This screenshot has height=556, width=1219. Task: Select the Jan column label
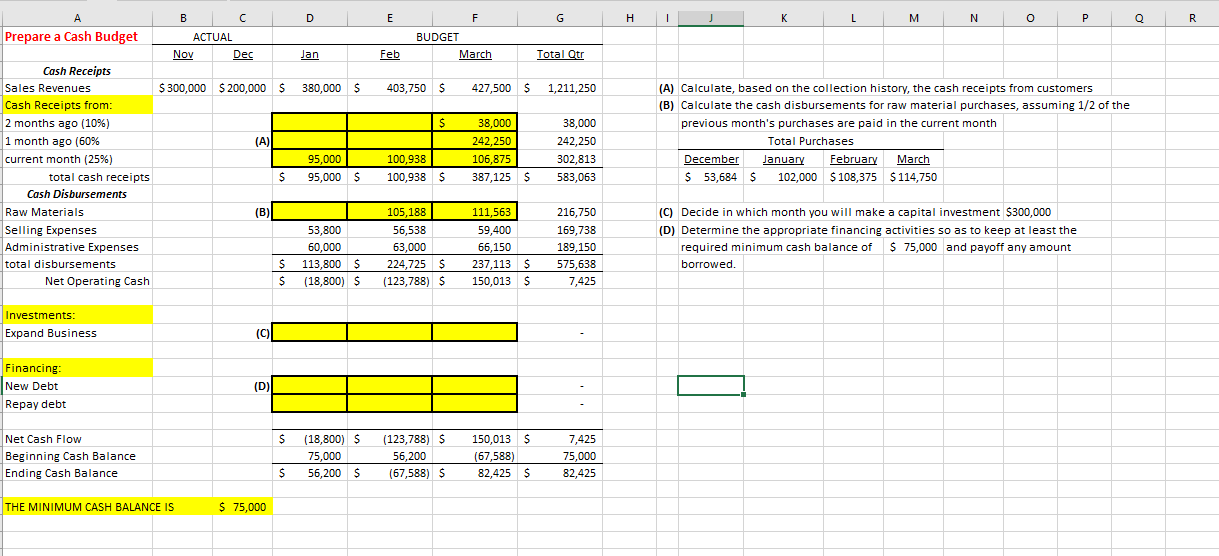coord(310,54)
